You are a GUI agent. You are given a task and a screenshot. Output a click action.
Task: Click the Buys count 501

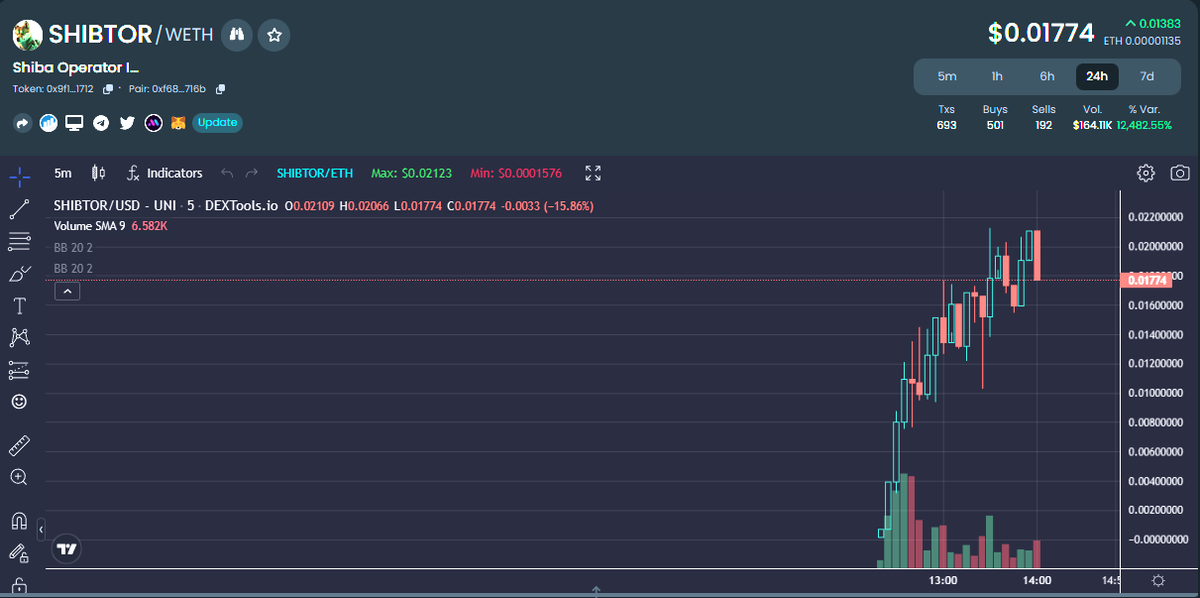[995, 125]
